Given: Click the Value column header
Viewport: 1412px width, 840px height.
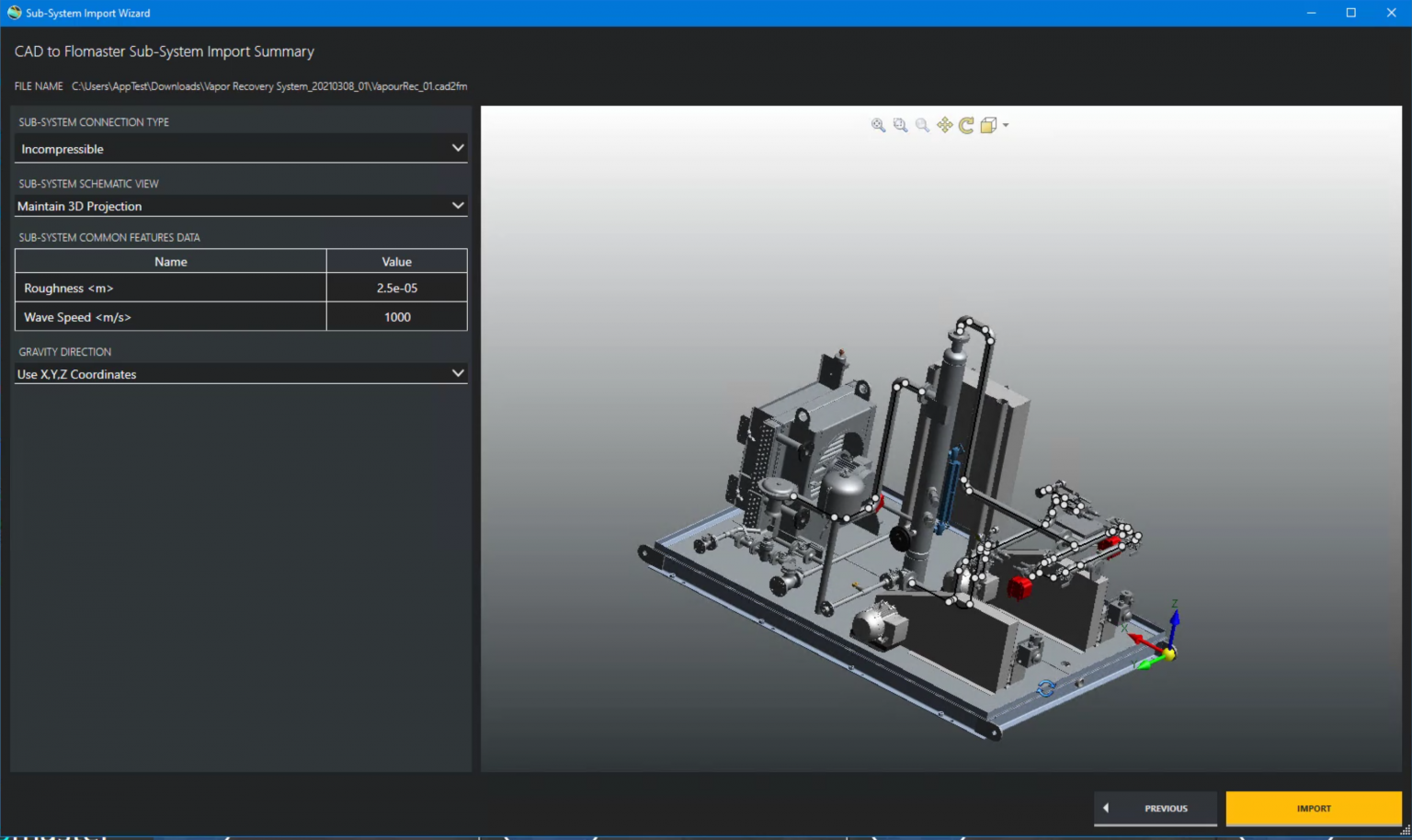Looking at the screenshot, I should [396, 262].
